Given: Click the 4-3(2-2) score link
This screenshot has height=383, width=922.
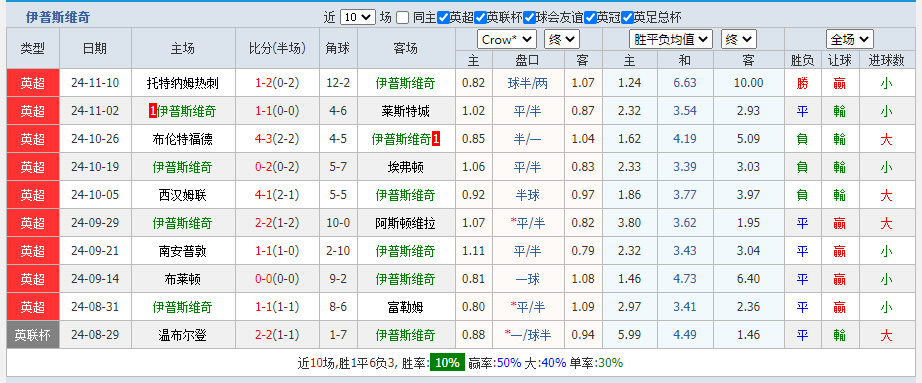Looking at the screenshot, I should (277, 139).
